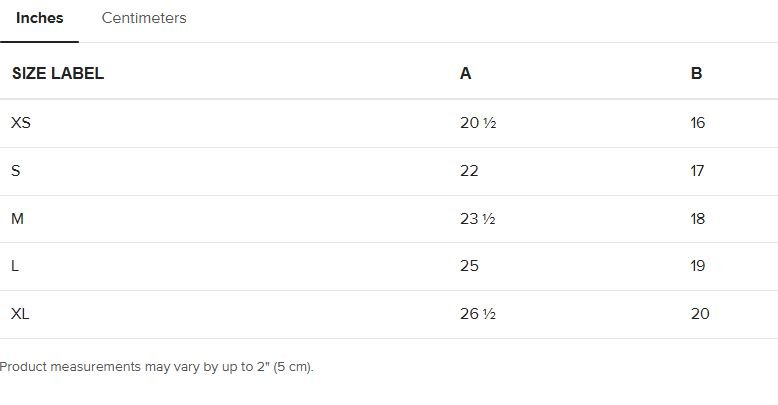Switch to the Centimeters tab
778x405 pixels.
[144, 18]
